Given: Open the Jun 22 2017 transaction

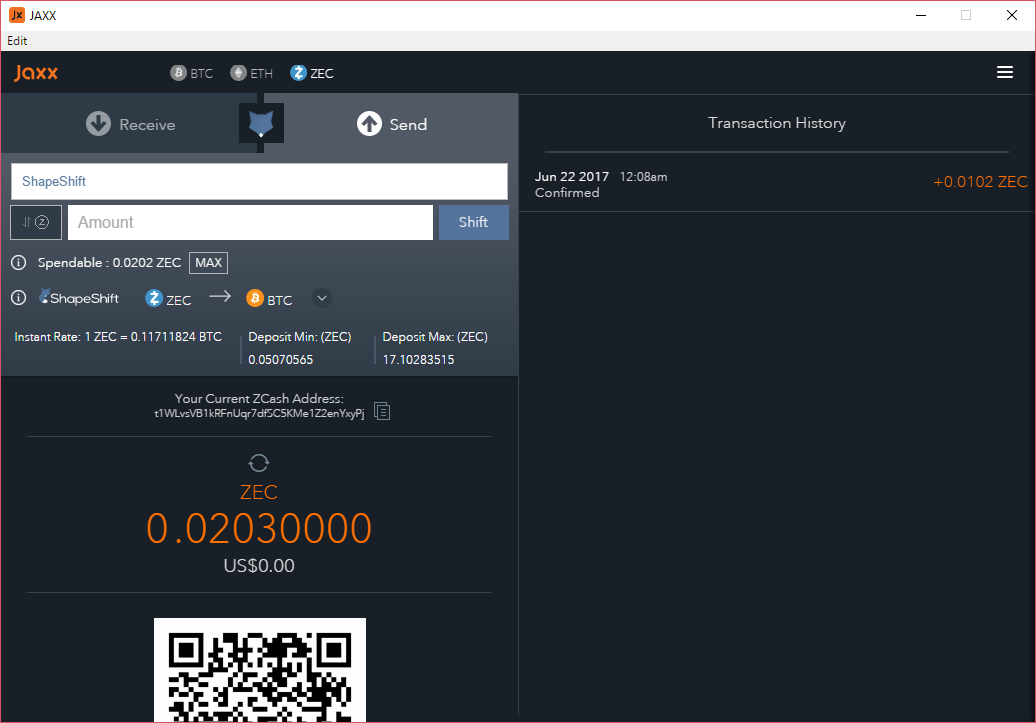Looking at the screenshot, I should (777, 184).
